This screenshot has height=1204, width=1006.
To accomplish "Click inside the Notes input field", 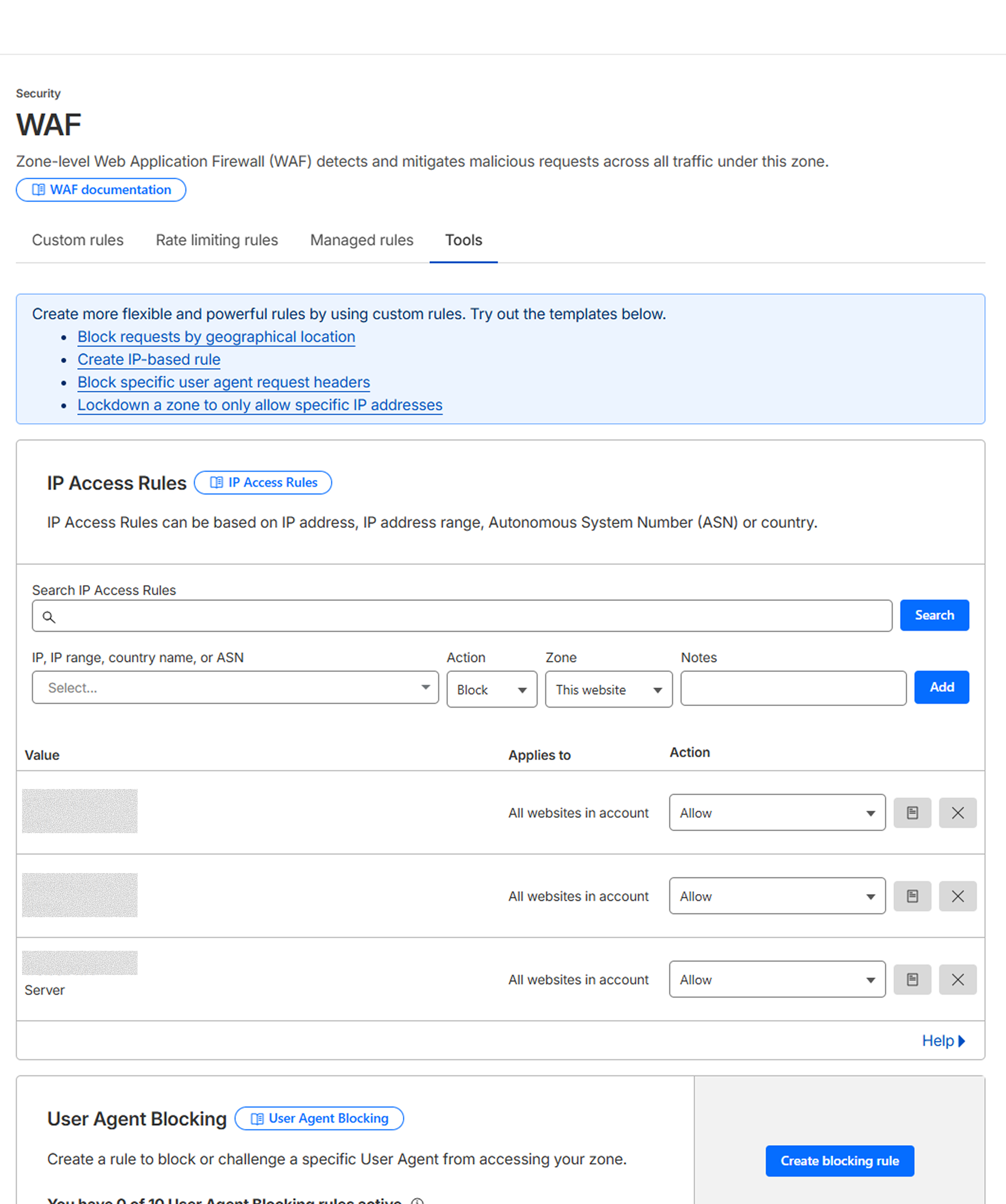I will click(x=793, y=688).
